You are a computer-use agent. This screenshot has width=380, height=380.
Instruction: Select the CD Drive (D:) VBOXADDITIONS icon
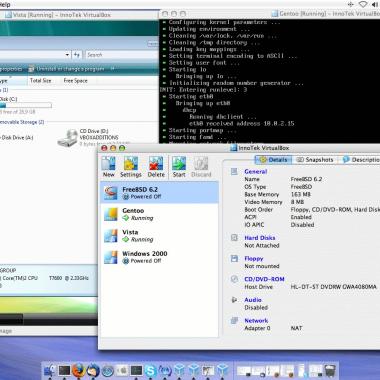68,138
